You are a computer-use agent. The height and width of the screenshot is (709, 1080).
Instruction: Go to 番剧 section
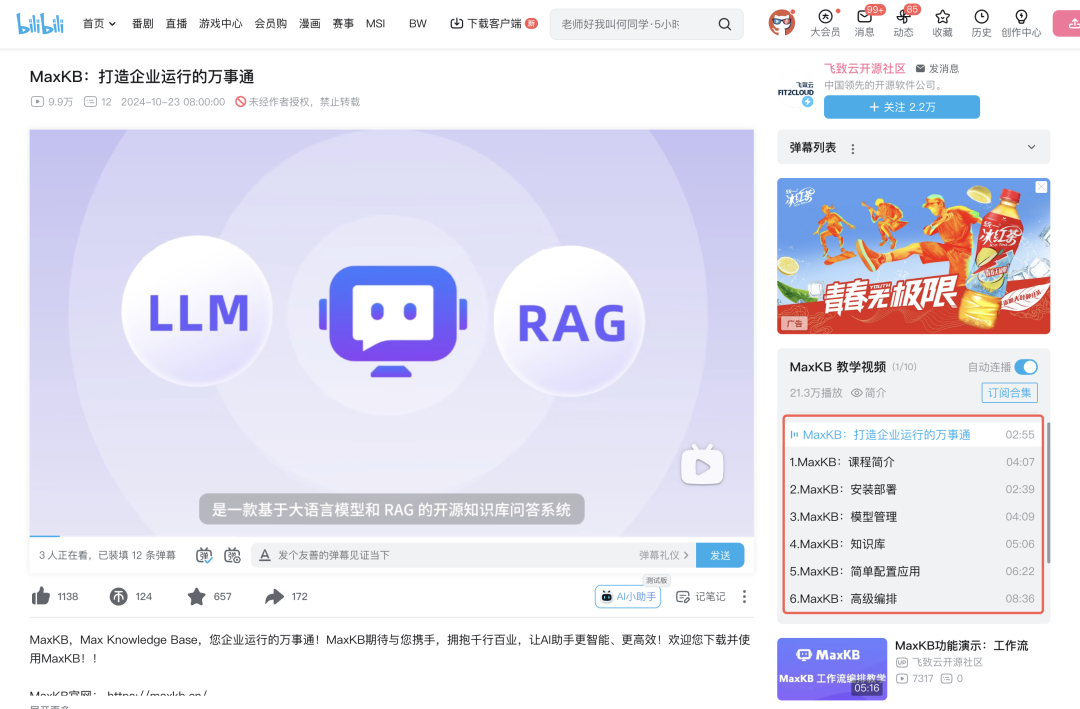[x=143, y=23]
